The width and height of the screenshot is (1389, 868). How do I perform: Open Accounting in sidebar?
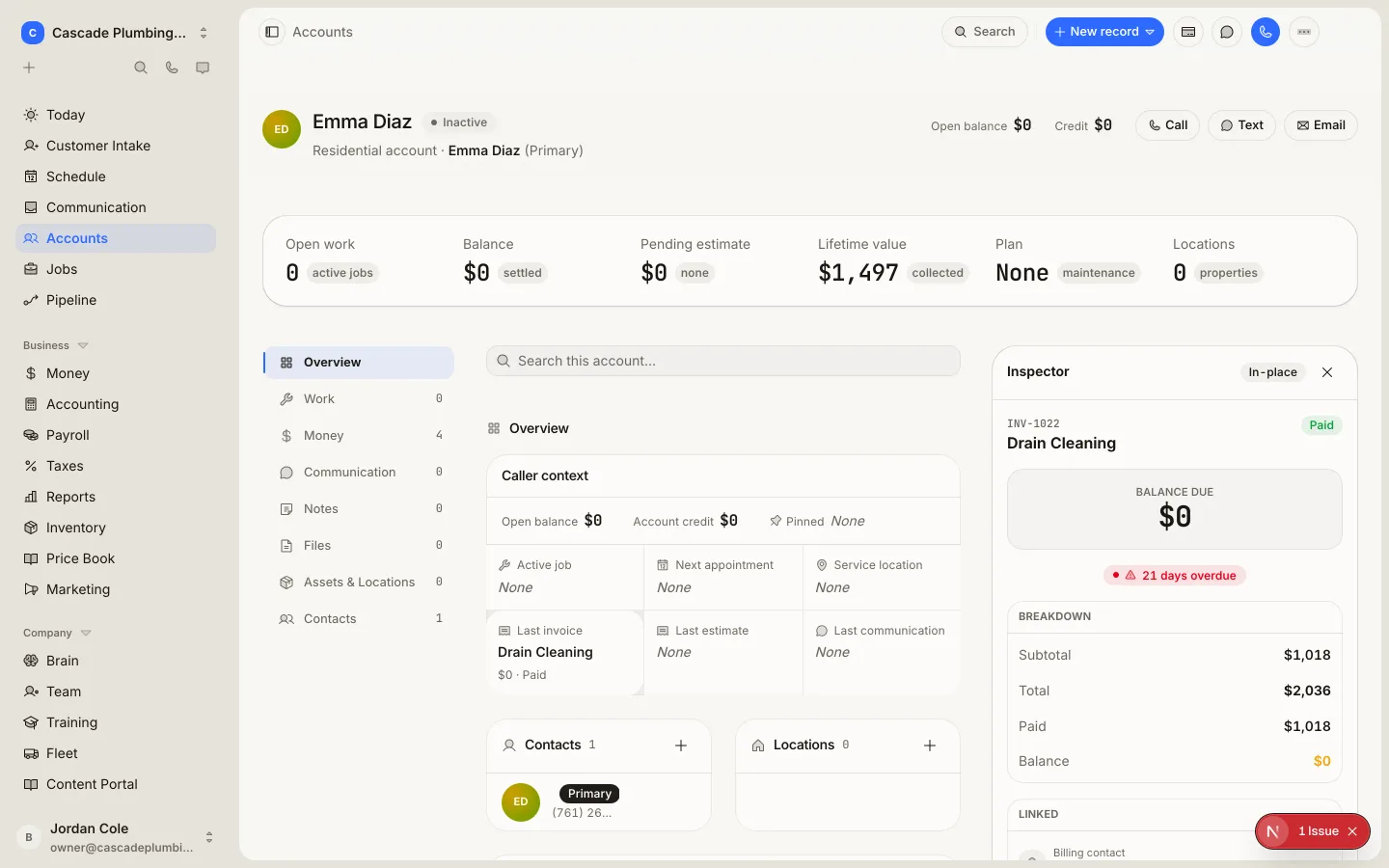[x=116, y=404]
